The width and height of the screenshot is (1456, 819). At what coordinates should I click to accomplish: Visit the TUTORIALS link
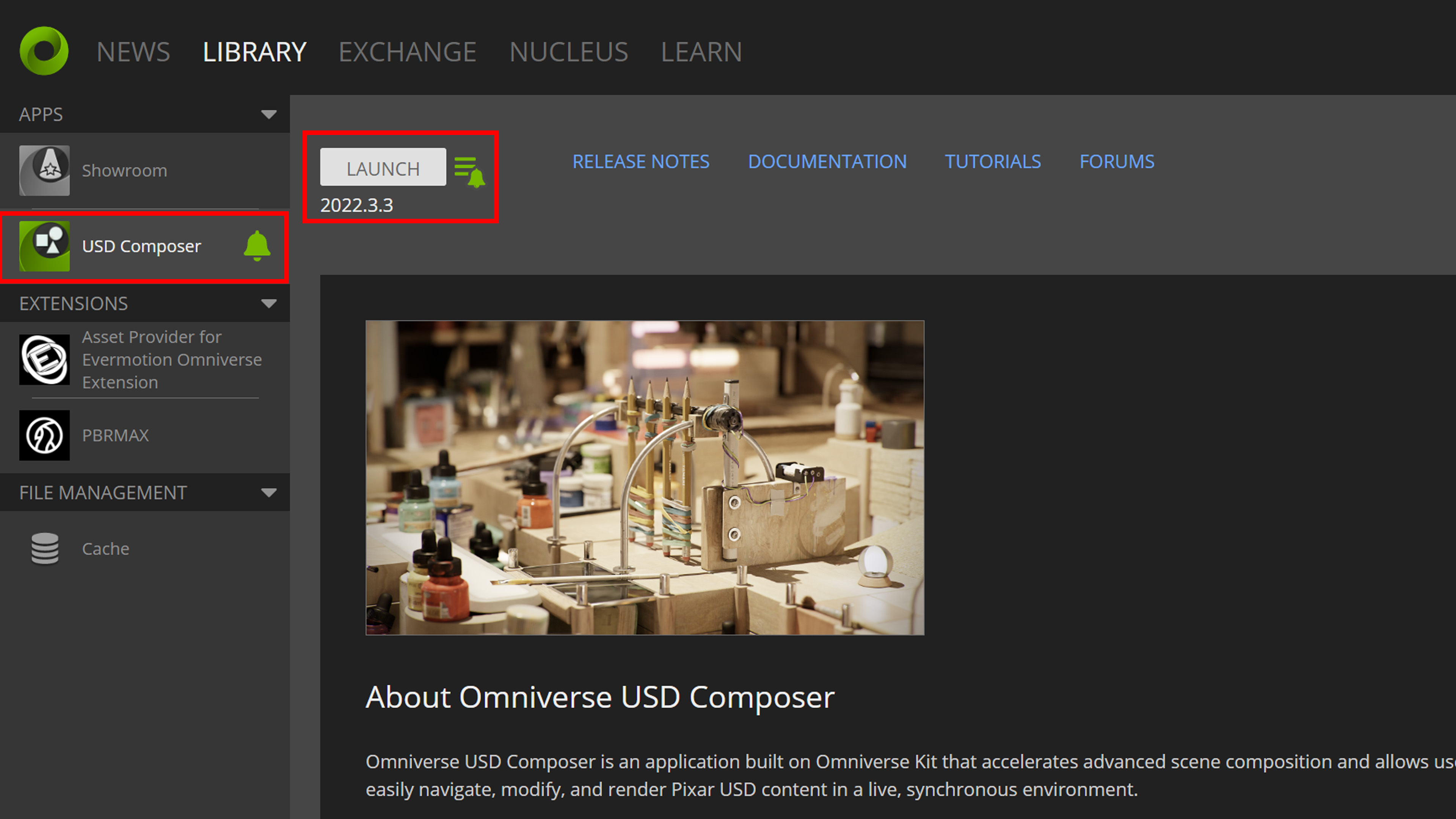pos(993,162)
